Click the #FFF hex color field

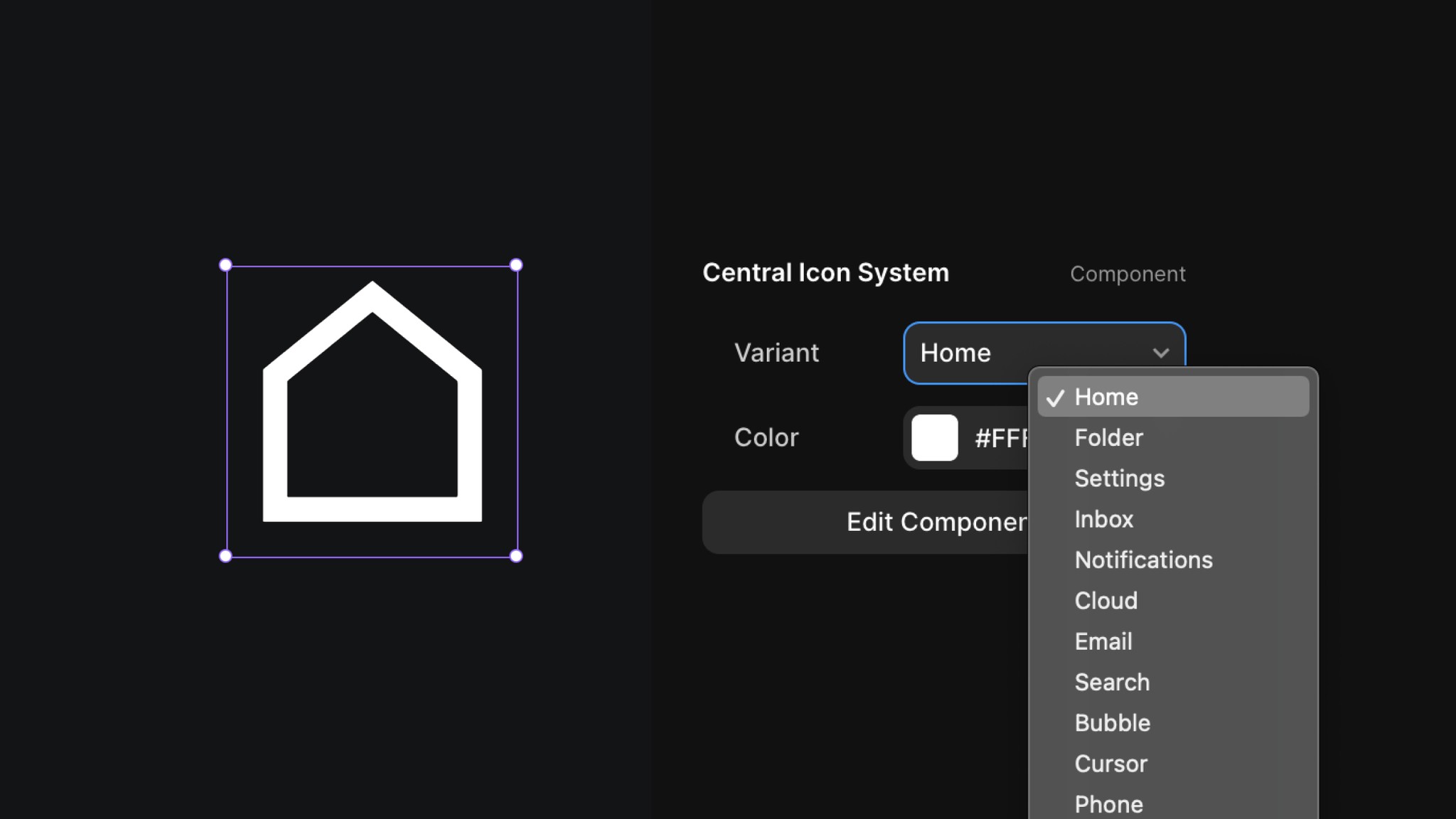pyautogui.click(x=1002, y=438)
